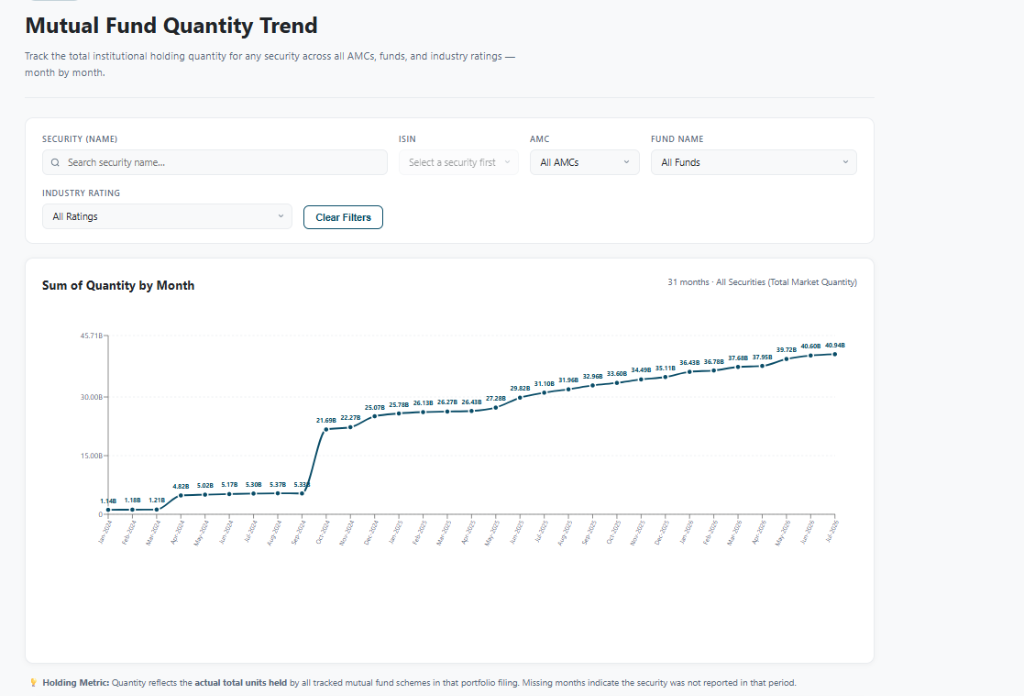The image size is (1024, 696).
Task: Click the chevron icon in All AMCs dropdown
Action: pos(626,162)
